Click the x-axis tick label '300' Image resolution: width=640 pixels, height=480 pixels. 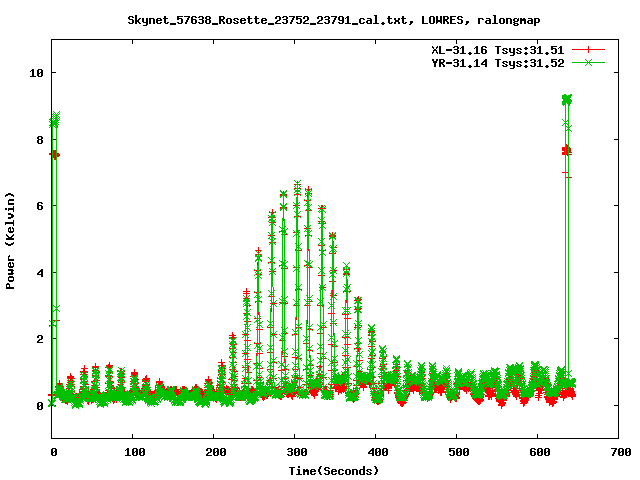(297, 452)
